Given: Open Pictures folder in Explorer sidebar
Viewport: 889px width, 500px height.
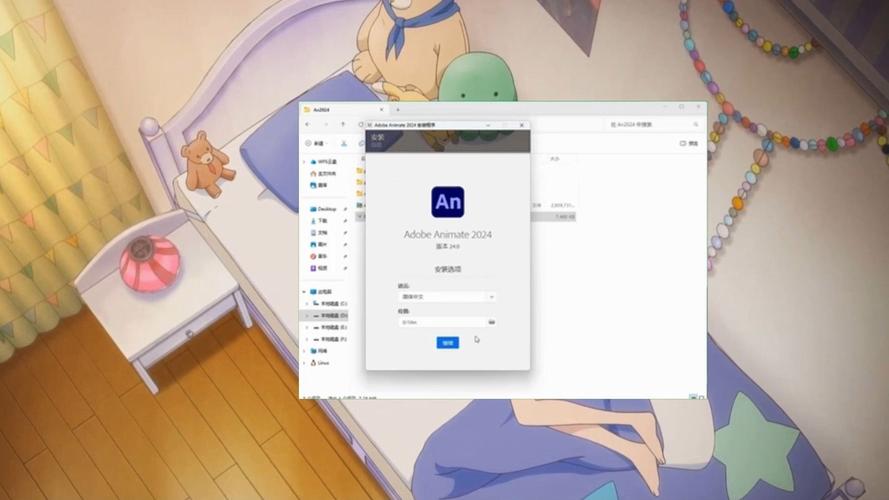Looking at the screenshot, I should click(319, 244).
